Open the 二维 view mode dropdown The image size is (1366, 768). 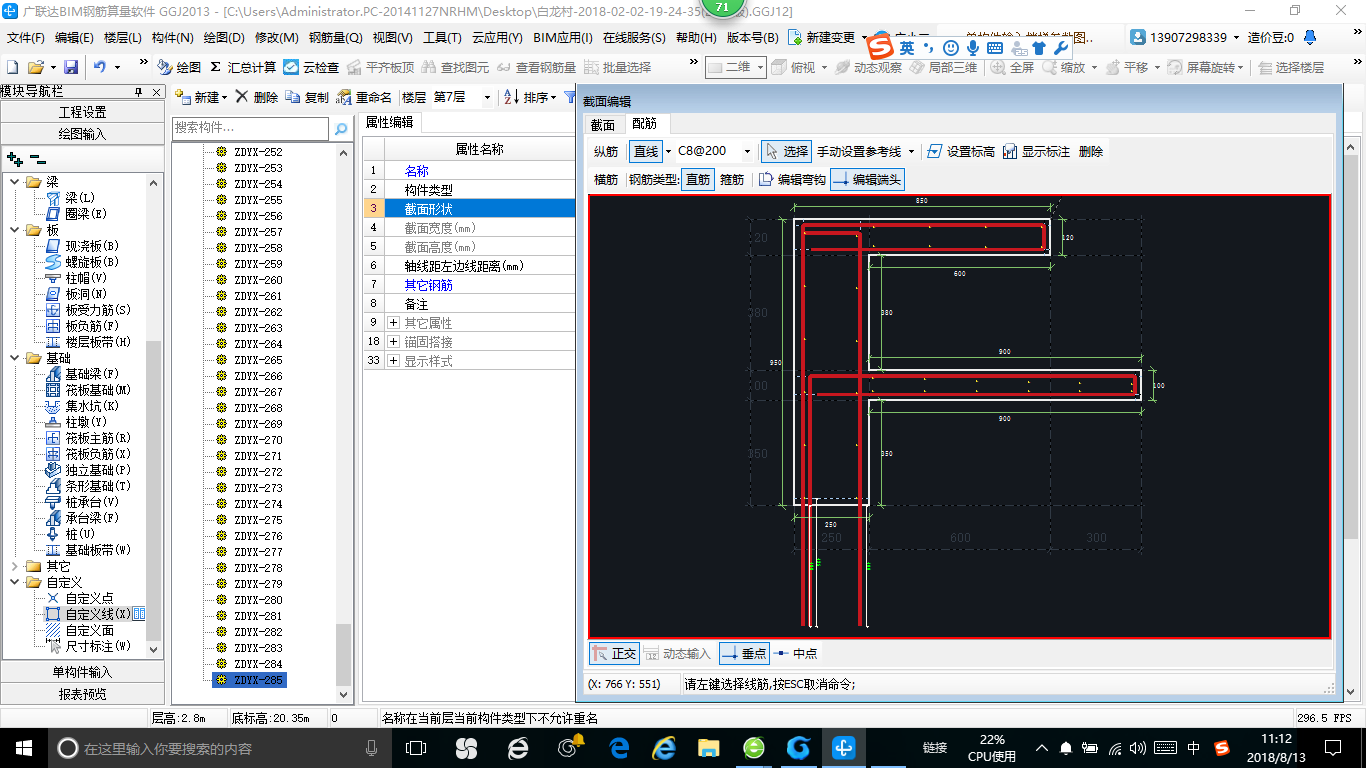coord(760,67)
